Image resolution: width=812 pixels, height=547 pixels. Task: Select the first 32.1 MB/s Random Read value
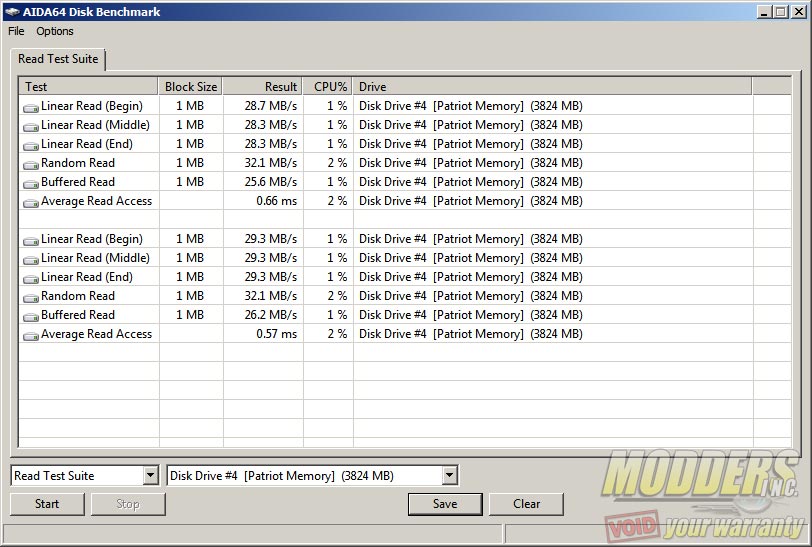(x=271, y=163)
